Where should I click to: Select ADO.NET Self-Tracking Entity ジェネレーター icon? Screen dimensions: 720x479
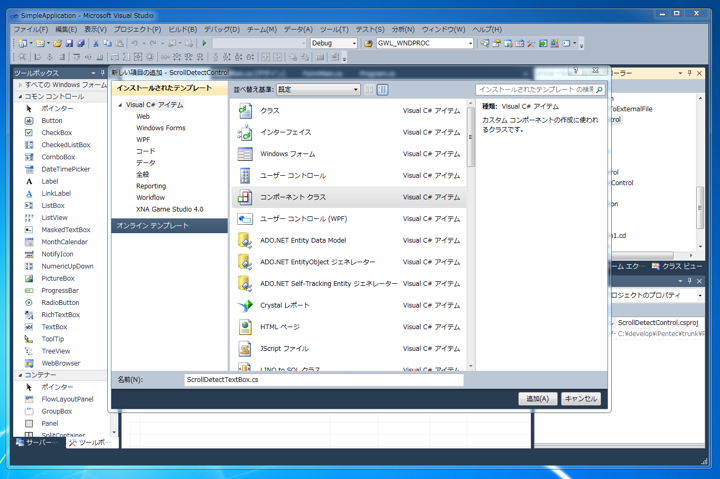pyautogui.click(x=245, y=283)
